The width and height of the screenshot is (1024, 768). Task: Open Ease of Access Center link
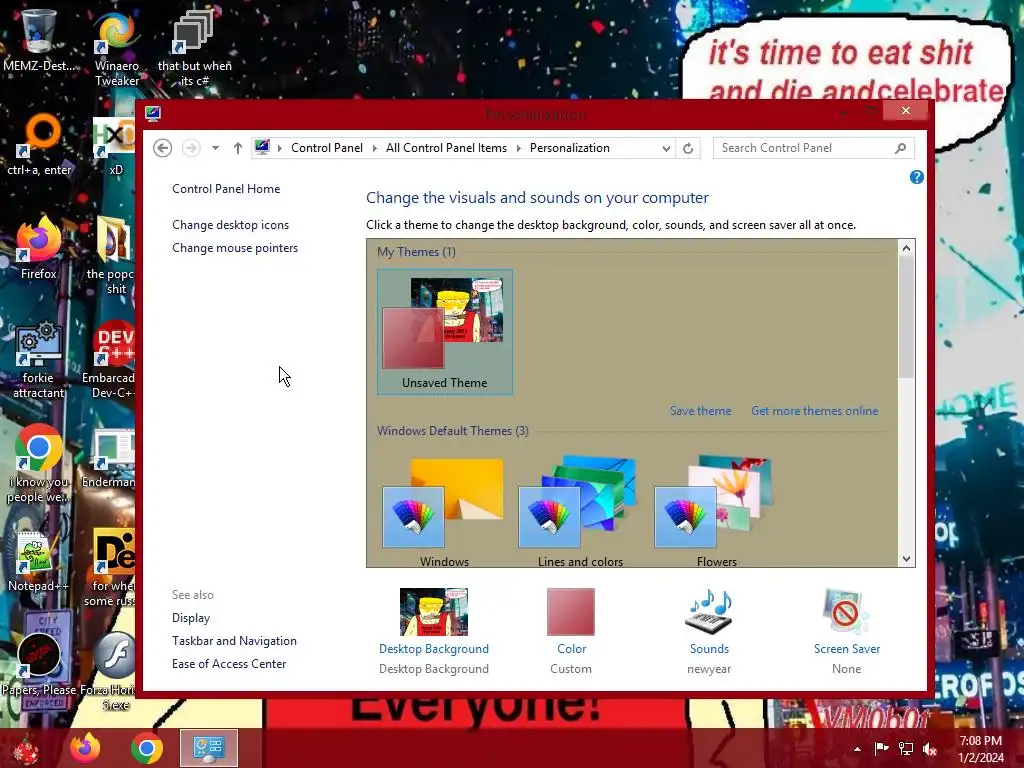click(229, 664)
